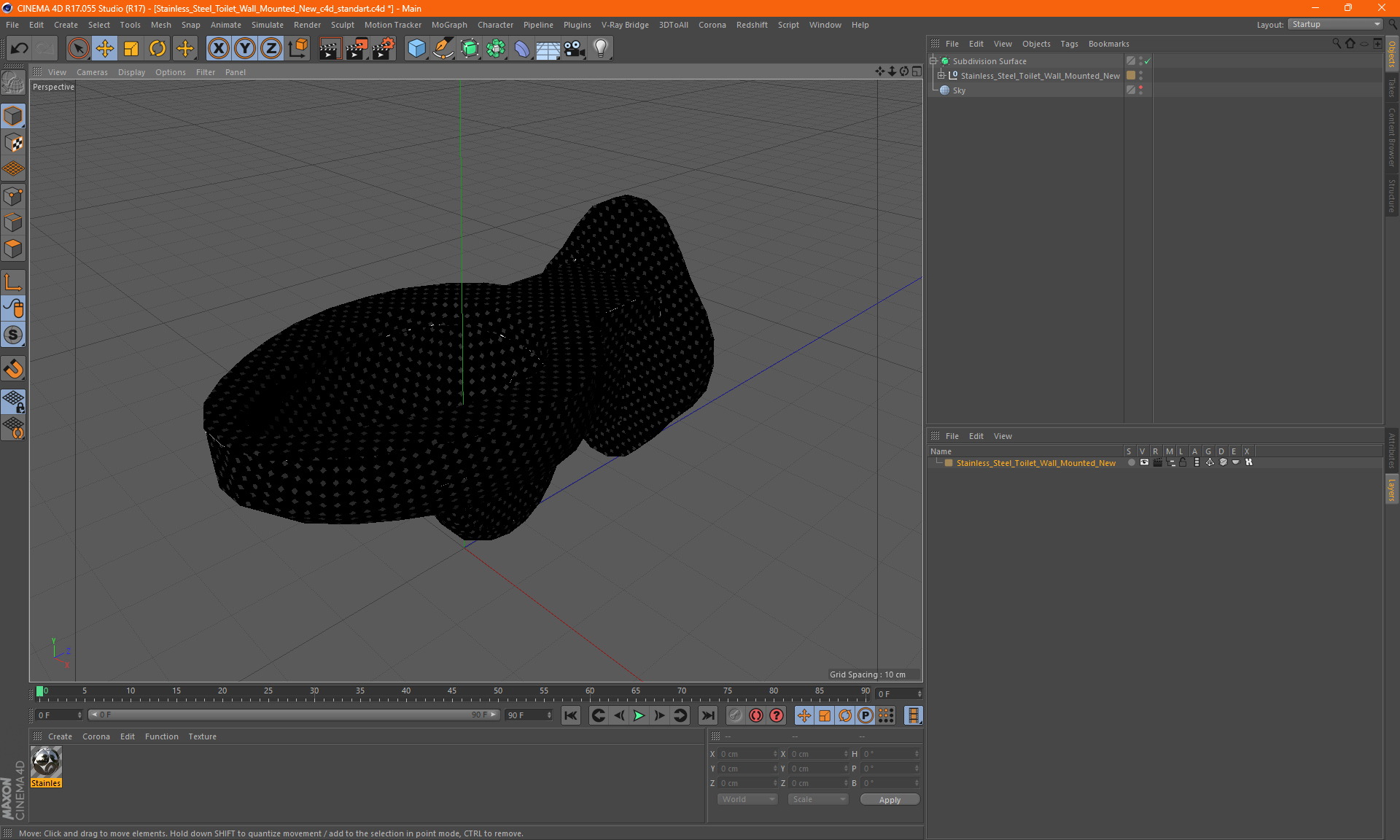The image size is (1400, 840).
Task: Click the magnet tool icon
Action: [x=13, y=368]
